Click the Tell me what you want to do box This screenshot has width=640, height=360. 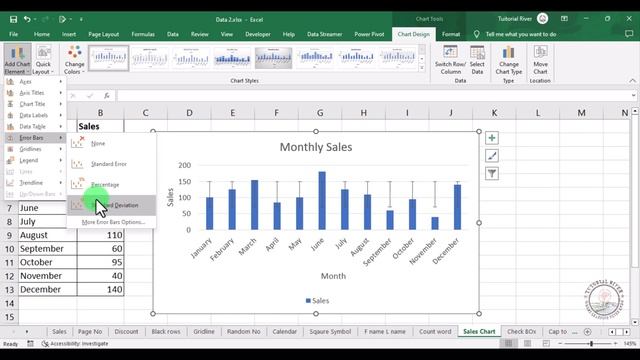coord(521,34)
